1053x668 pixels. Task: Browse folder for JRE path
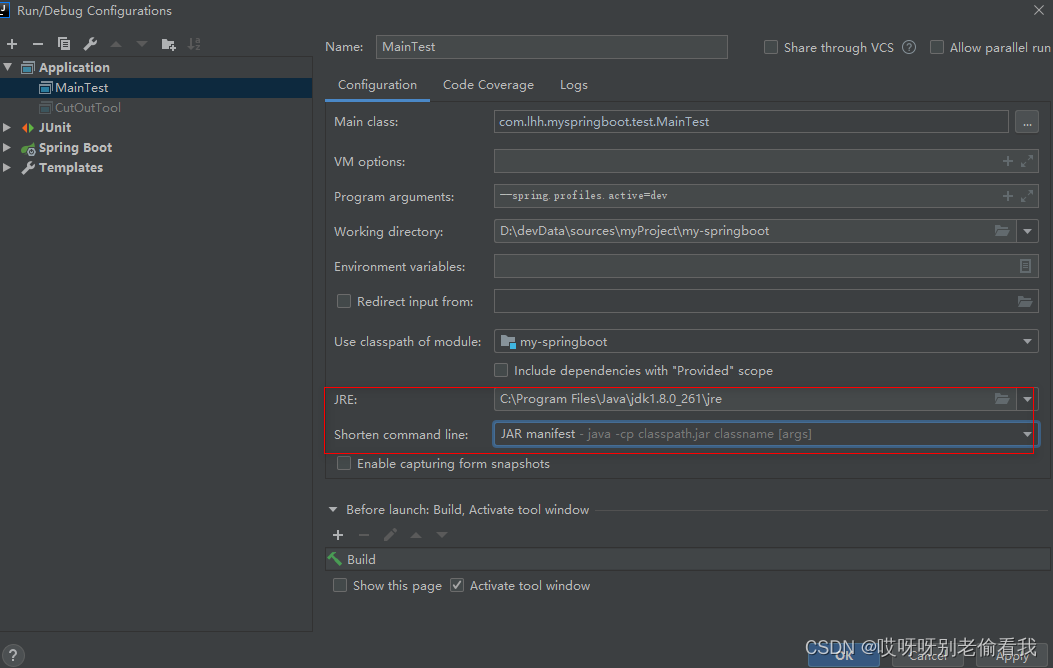click(x=1002, y=399)
